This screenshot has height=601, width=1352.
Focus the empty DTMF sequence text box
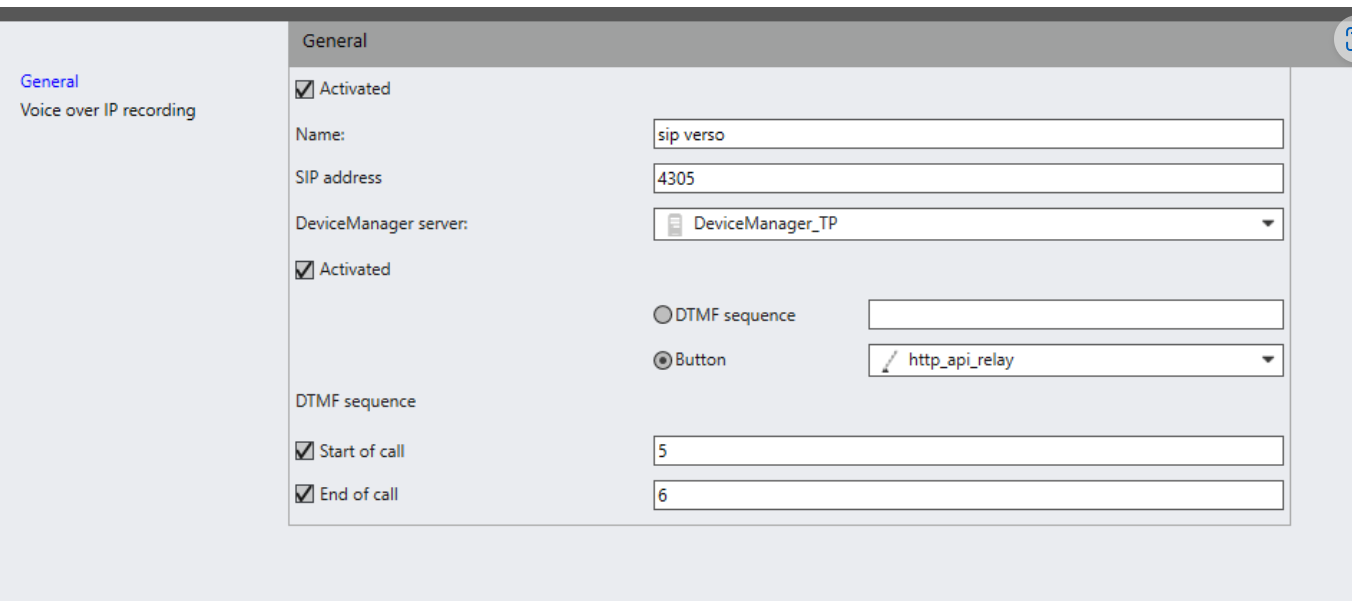(1075, 315)
